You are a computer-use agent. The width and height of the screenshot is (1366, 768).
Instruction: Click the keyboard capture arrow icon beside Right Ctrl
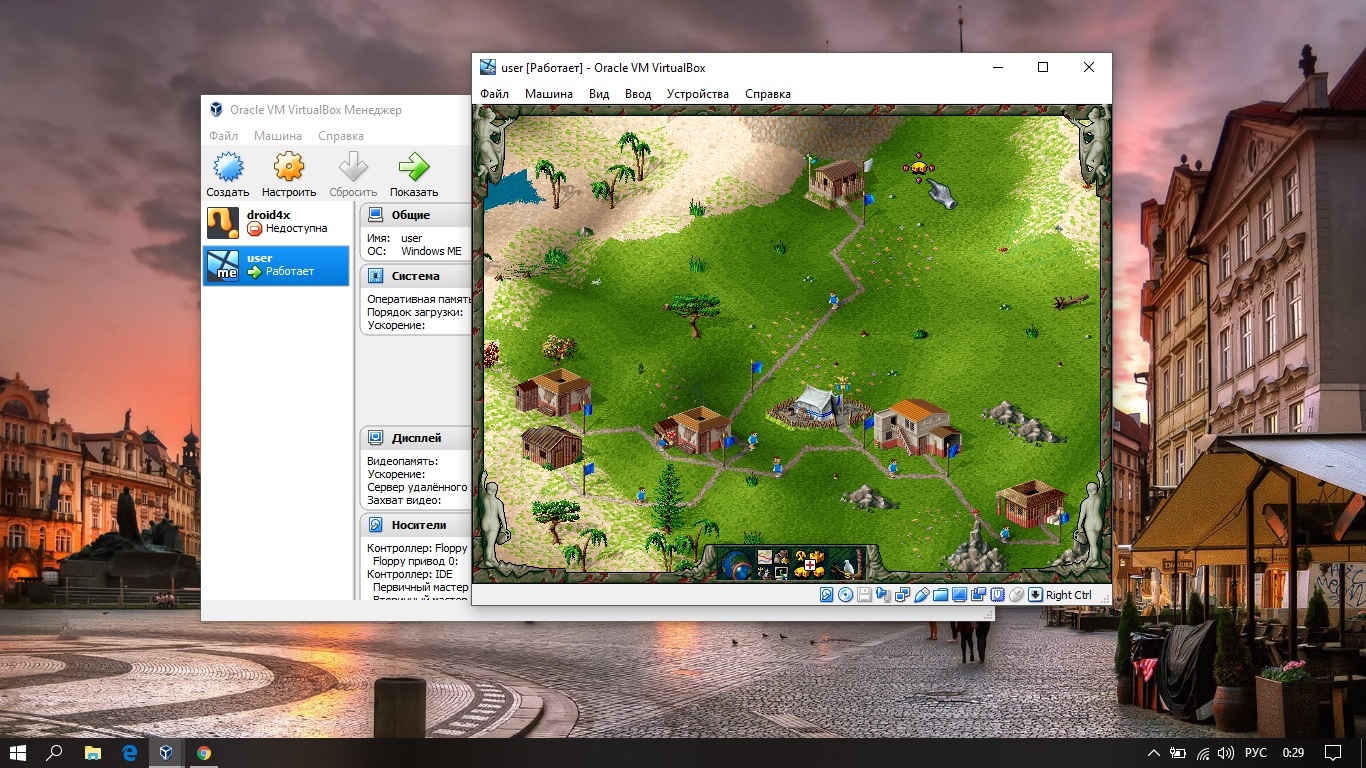(x=1035, y=595)
